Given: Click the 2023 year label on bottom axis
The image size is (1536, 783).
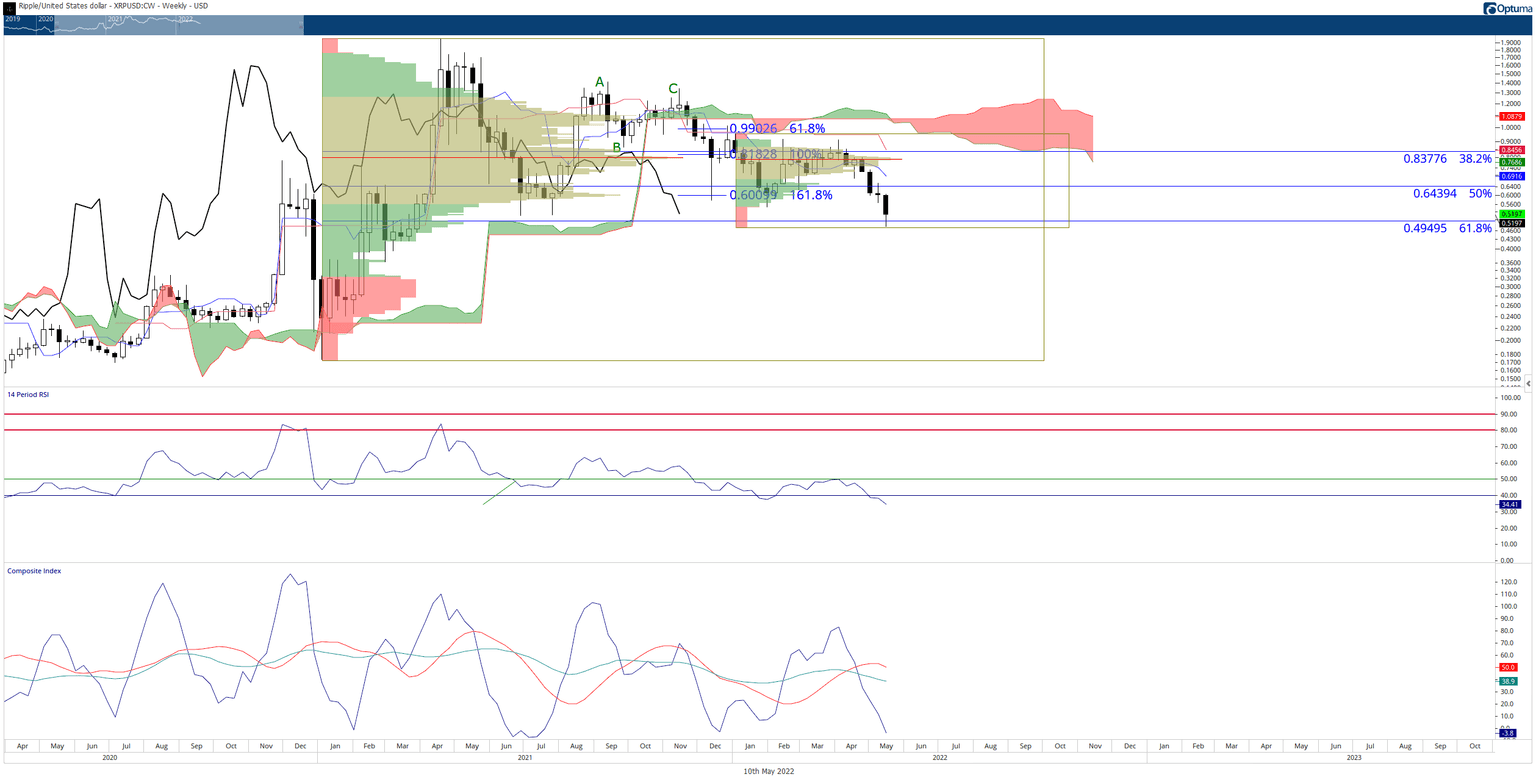Looking at the screenshot, I should [x=1354, y=758].
